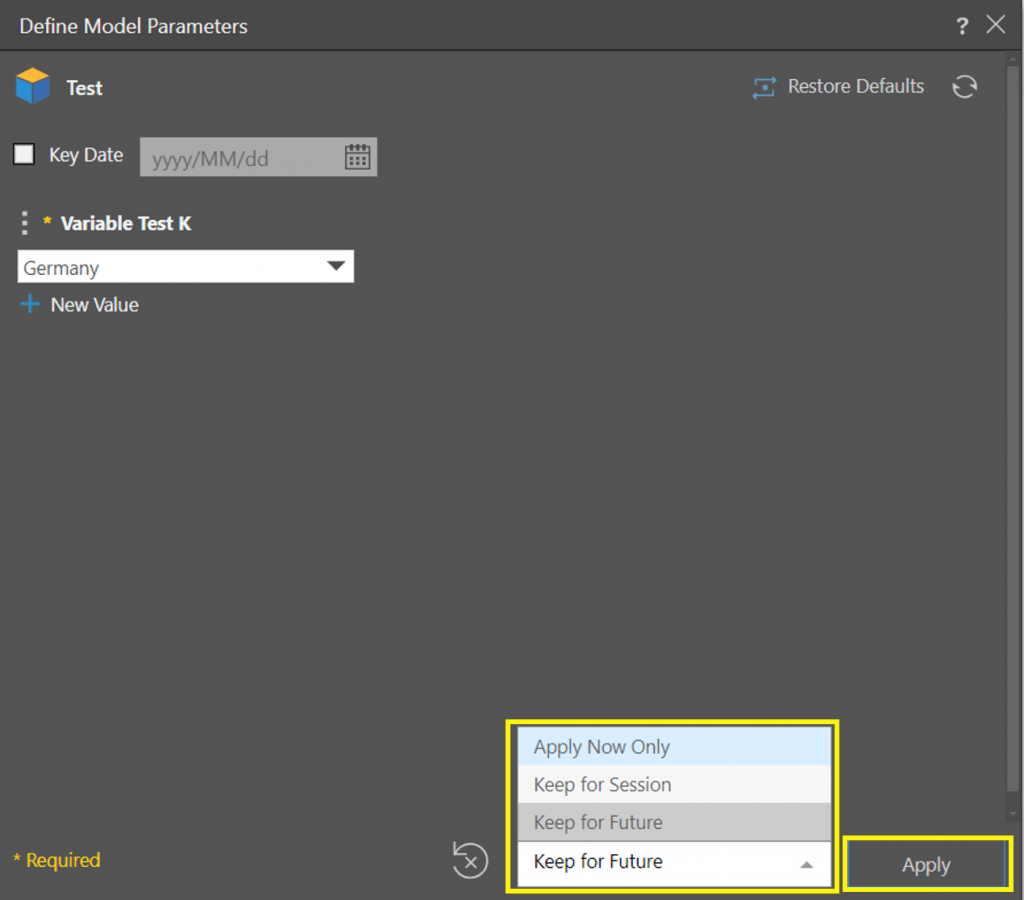1024x900 pixels.
Task: Click the Restore Defaults text link
Action: (x=855, y=87)
